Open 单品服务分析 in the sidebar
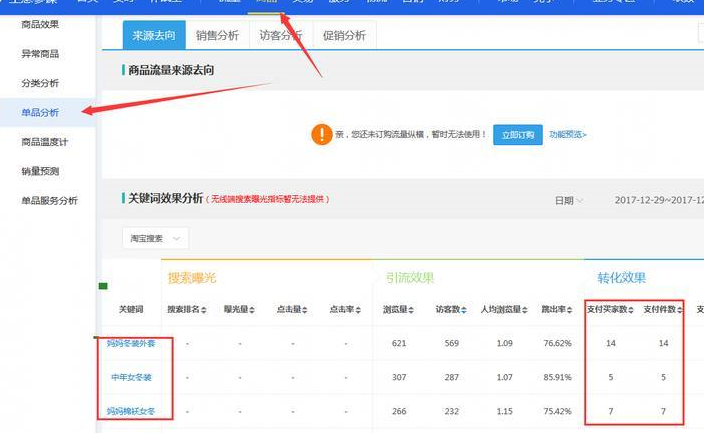 point(49,200)
